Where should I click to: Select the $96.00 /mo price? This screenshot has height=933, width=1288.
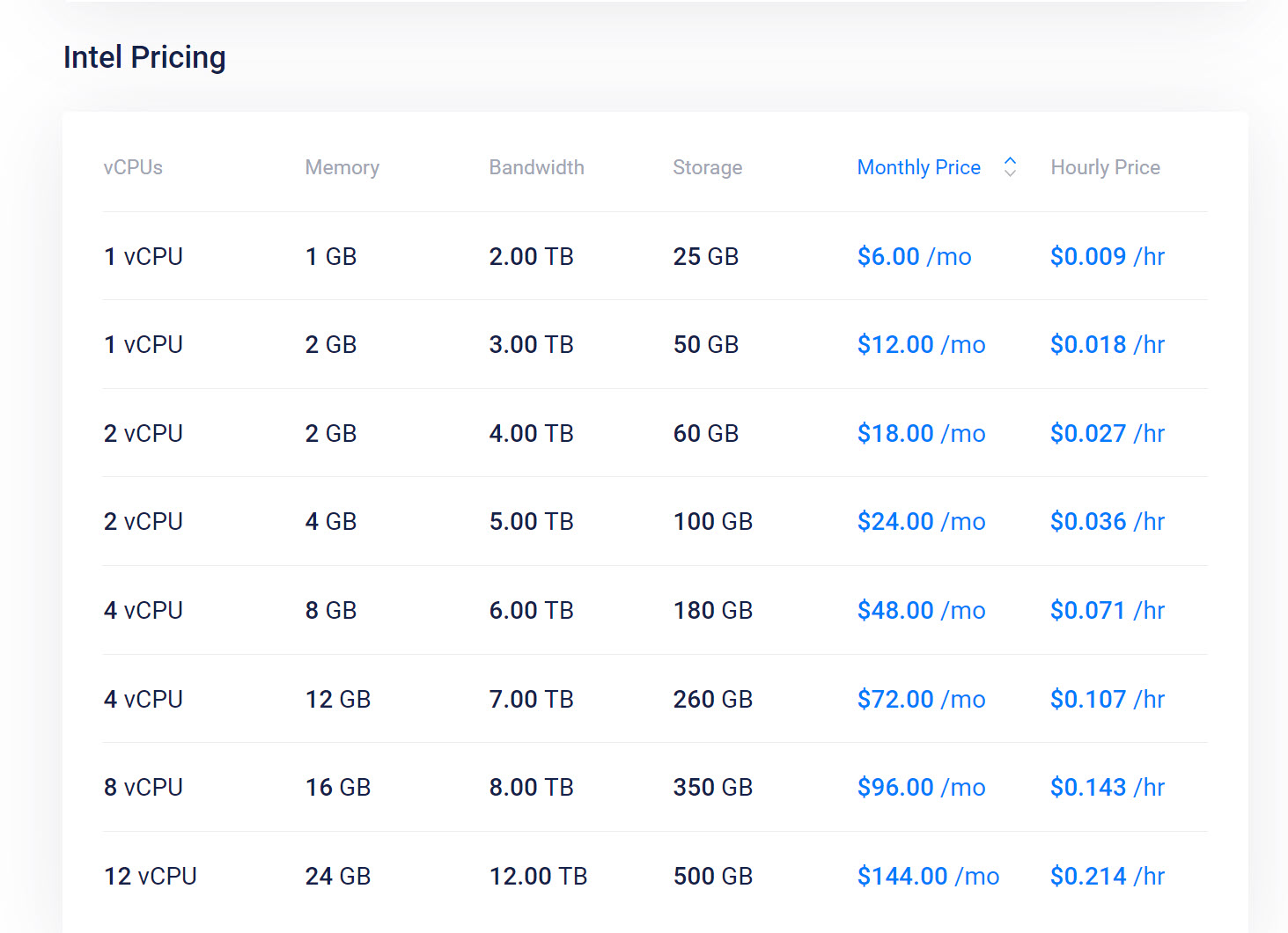[921, 787]
